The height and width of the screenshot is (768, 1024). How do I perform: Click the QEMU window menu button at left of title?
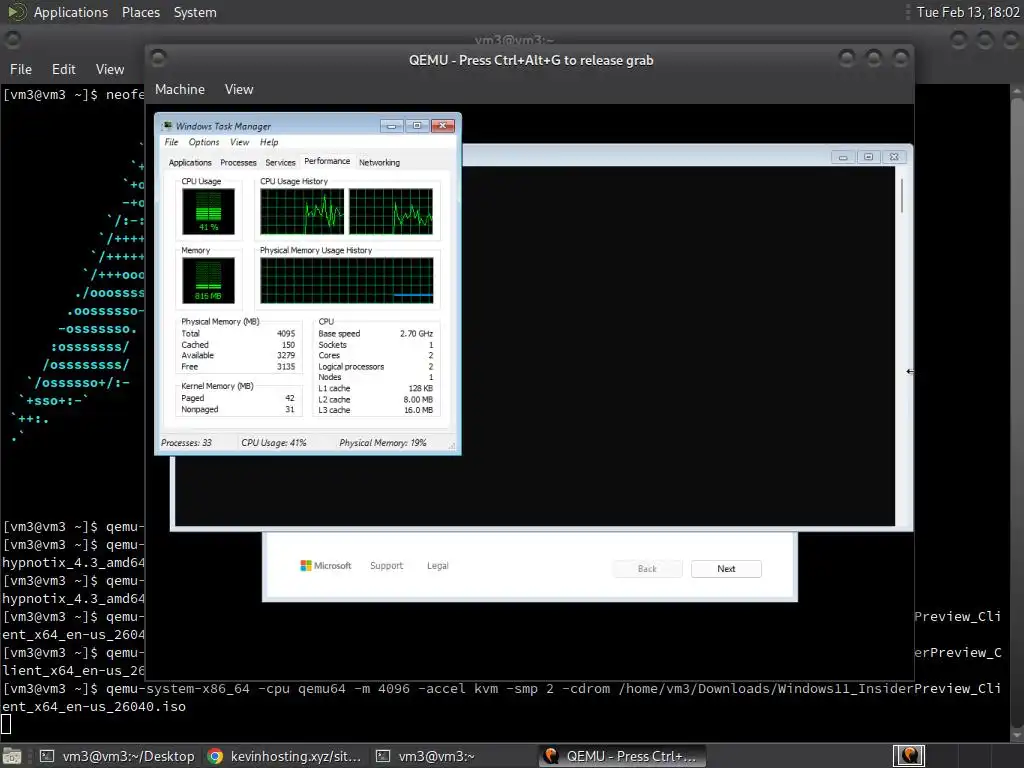[158, 58]
